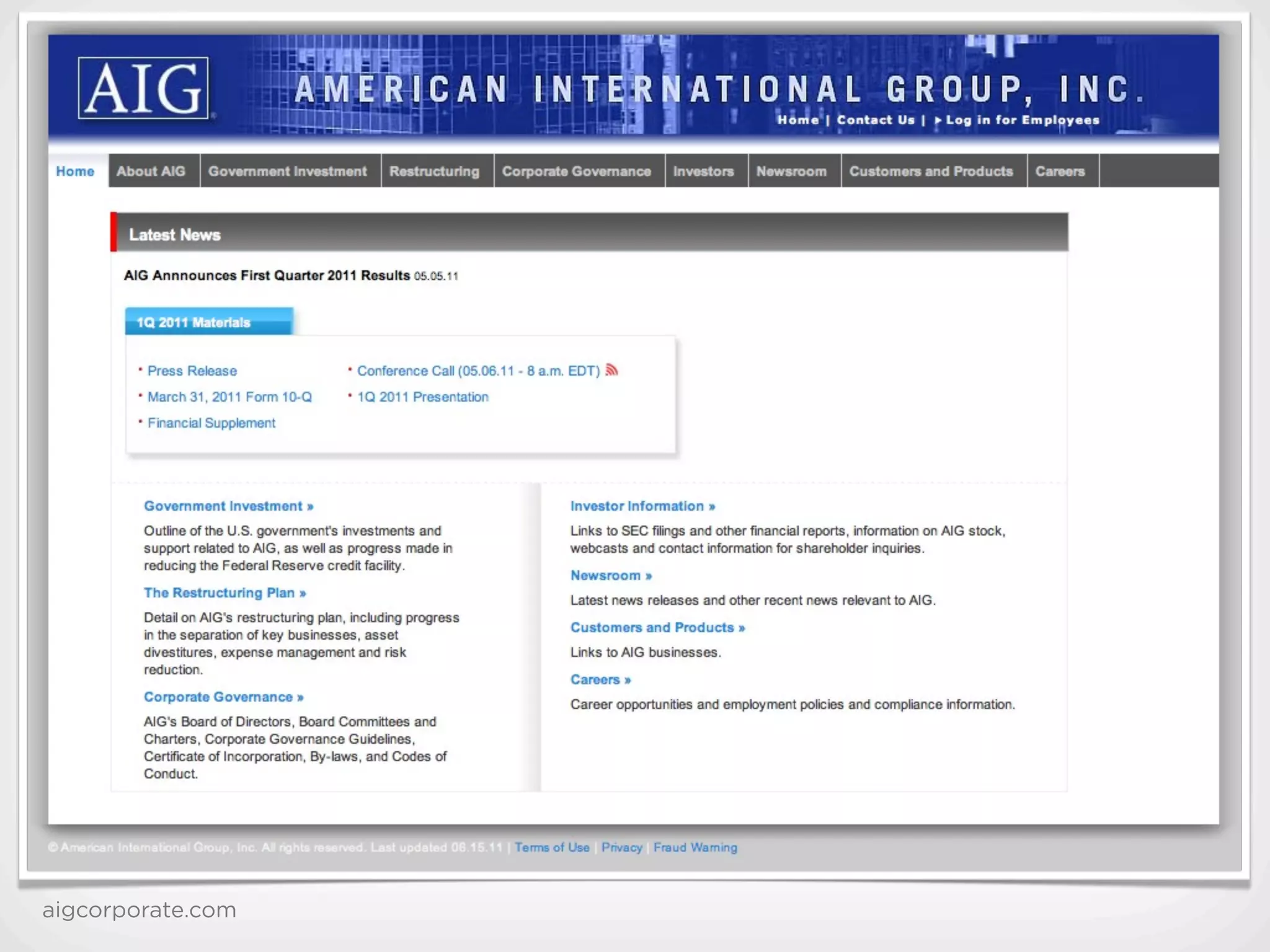Open March 31, 2011 Form 10-Q link
Screen dimensions: 1270x952
tap(229, 397)
